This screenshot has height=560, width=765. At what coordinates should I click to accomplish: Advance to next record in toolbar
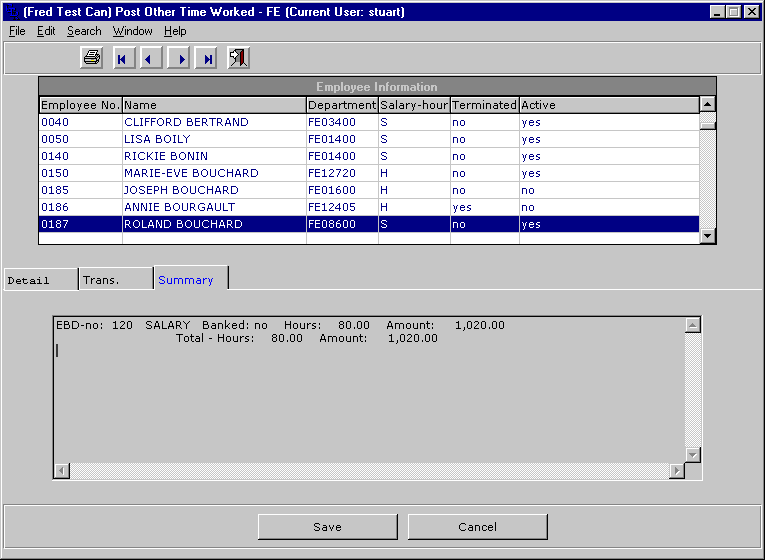click(x=180, y=59)
